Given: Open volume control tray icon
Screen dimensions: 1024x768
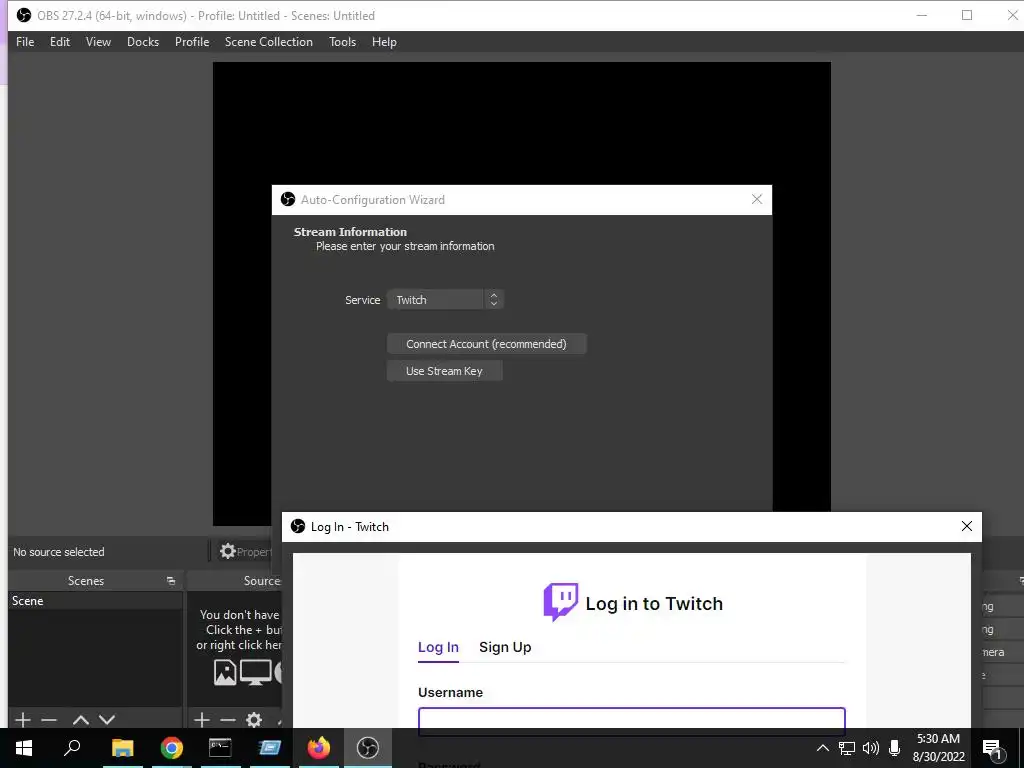Looking at the screenshot, I should [871, 748].
